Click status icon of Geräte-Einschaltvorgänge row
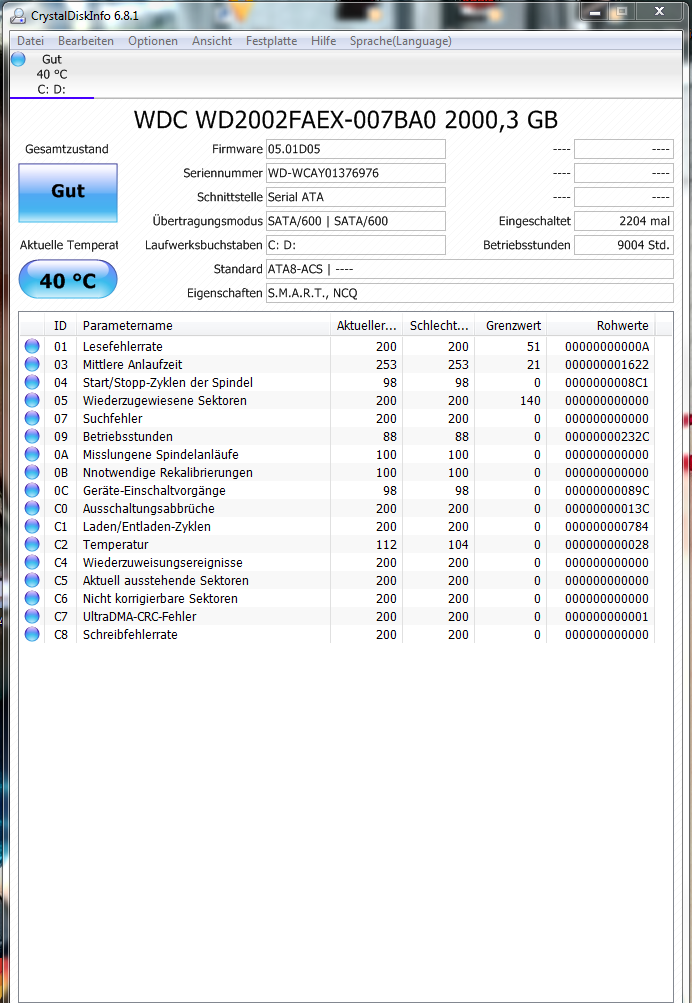Image resolution: width=692 pixels, height=1003 pixels. click(x=32, y=490)
